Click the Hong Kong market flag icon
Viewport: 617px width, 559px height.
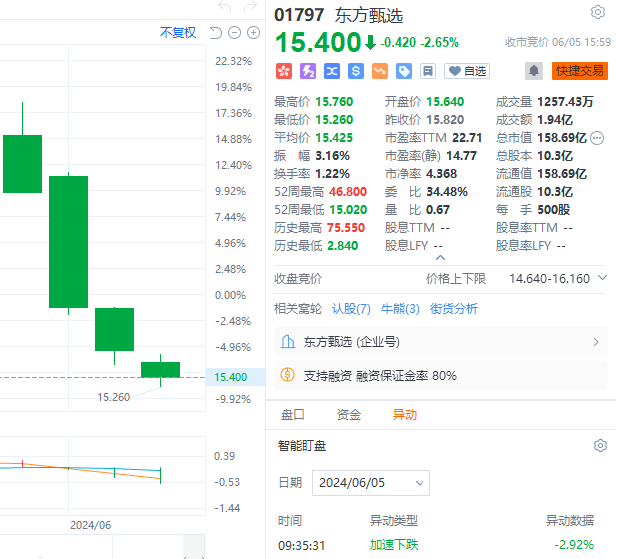pyautogui.click(x=284, y=71)
